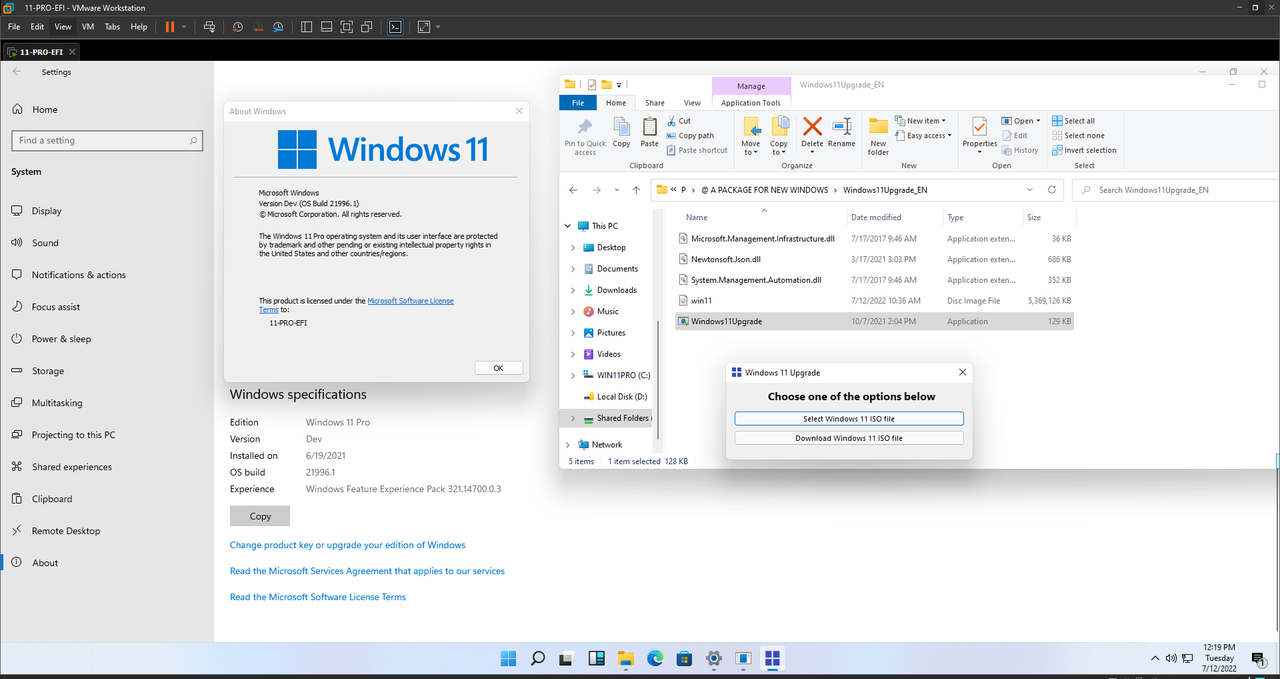Open the View menu in VMware Workstation
The image size is (1280, 679).
(63, 27)
